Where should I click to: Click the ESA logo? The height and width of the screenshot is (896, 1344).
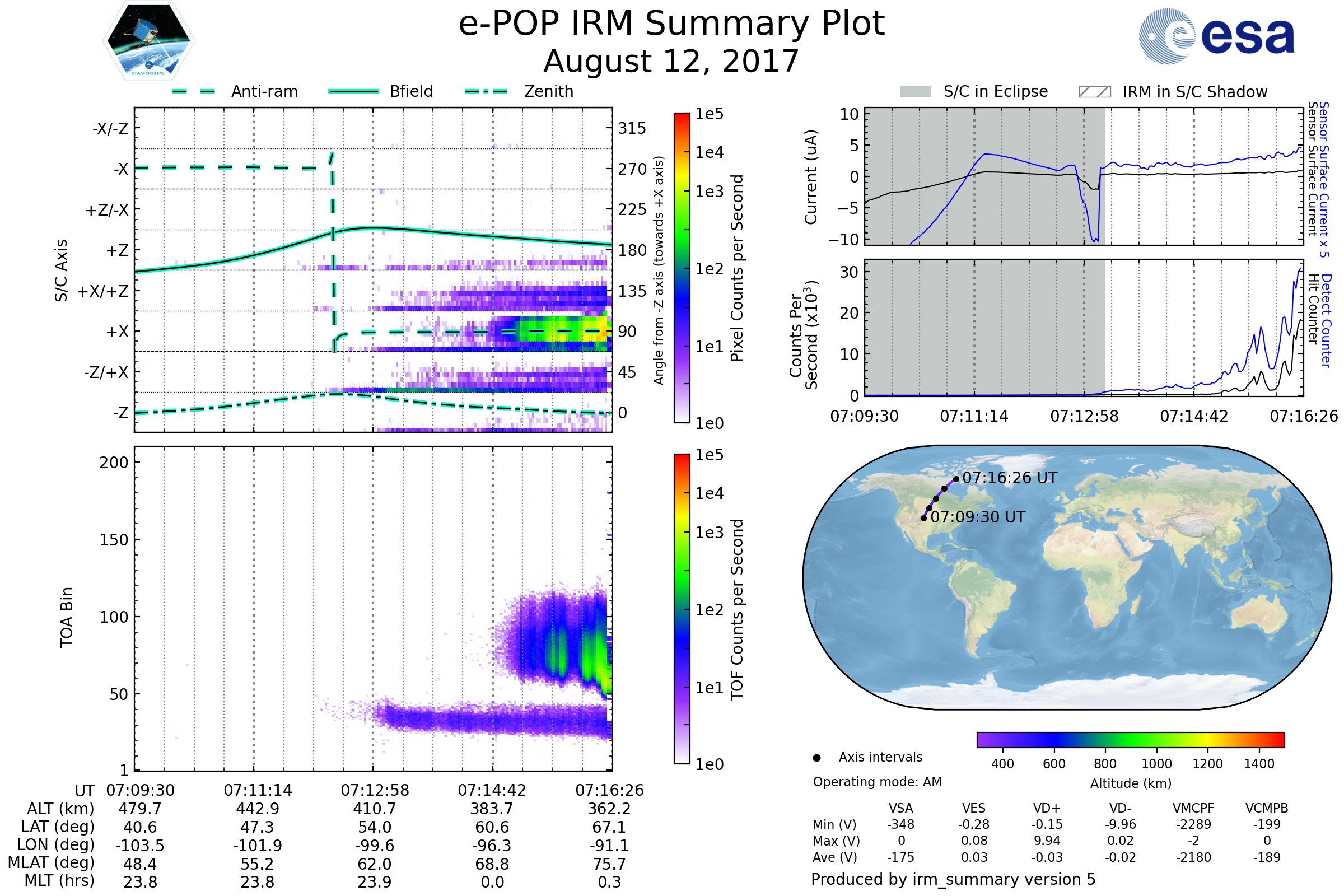(x=1216, y=36)
